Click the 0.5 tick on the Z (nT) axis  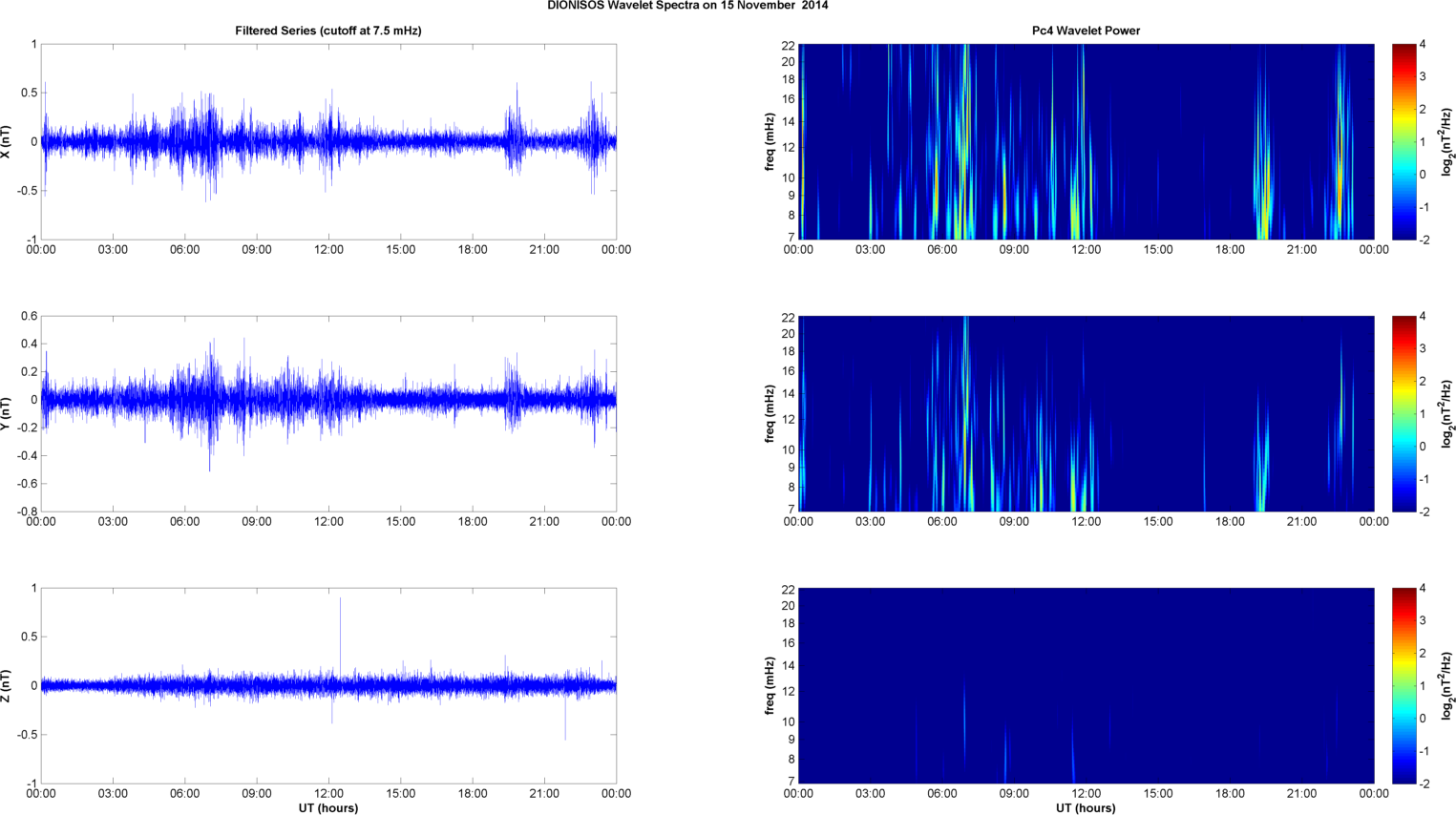tap(29, 637)
